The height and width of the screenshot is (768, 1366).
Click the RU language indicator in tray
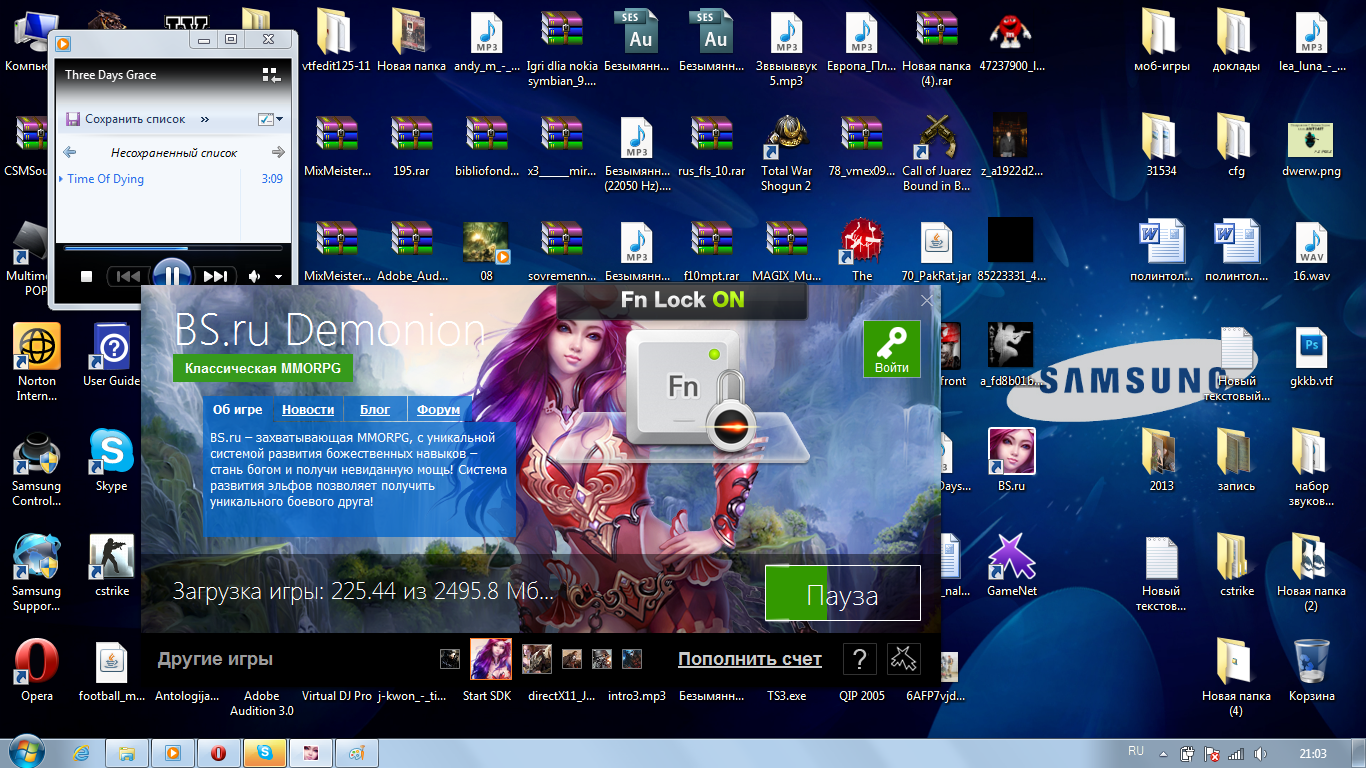coord(1136,751)
